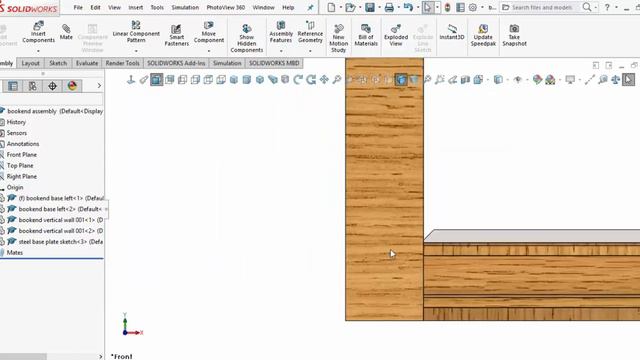The height and width of the screenshot is (360, 640).
Task: Open the Save button dropdown arrow
Action: (x=379, y=7)
